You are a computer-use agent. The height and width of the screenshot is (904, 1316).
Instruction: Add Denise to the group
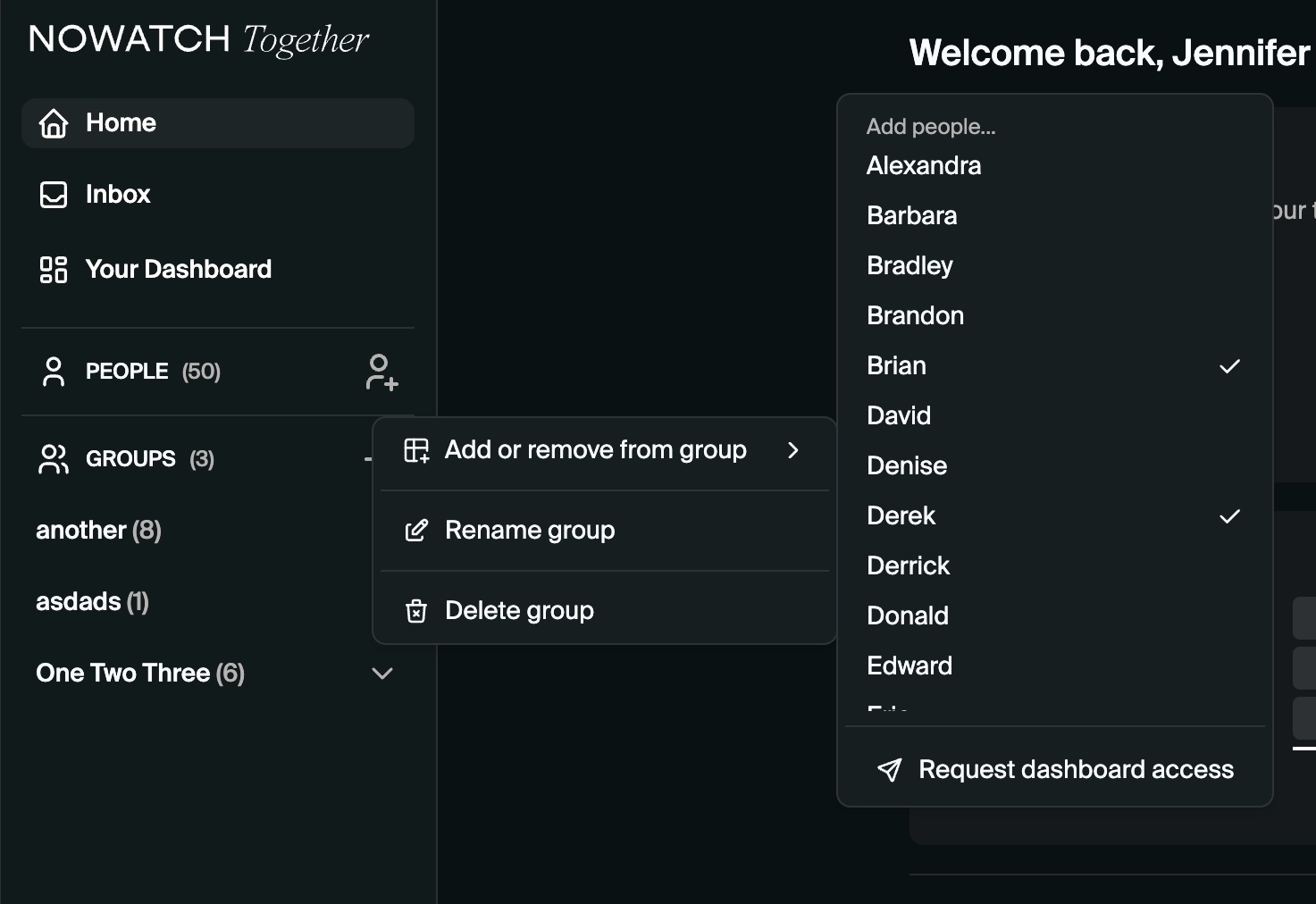1055,466
